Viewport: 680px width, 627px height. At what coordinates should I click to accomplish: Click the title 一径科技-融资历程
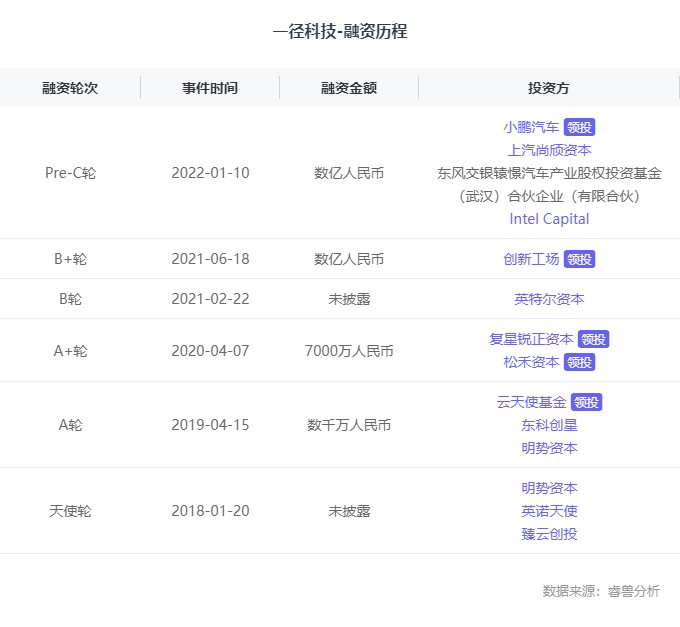coord(340,31)
